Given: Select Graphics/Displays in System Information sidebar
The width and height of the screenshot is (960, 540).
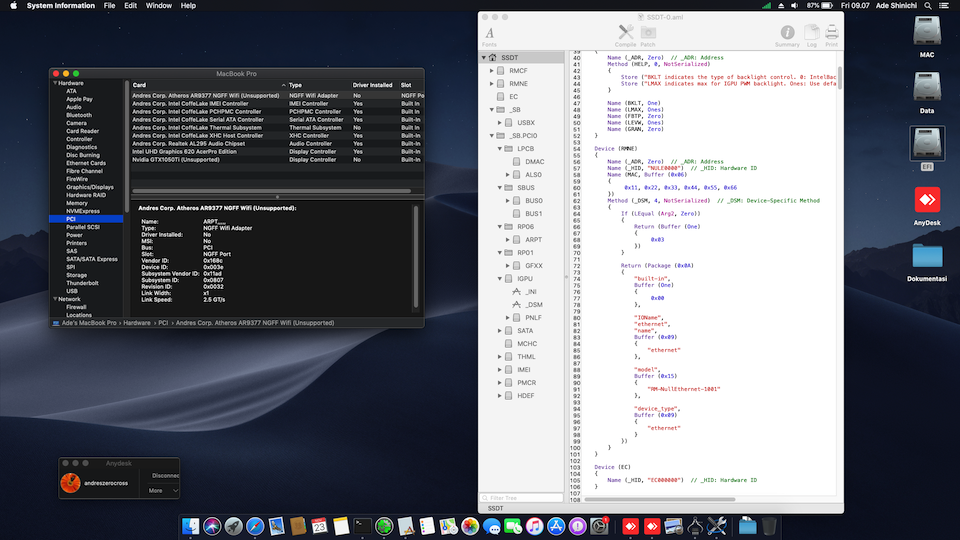Looking at the screenshot, I should point(89,187).
